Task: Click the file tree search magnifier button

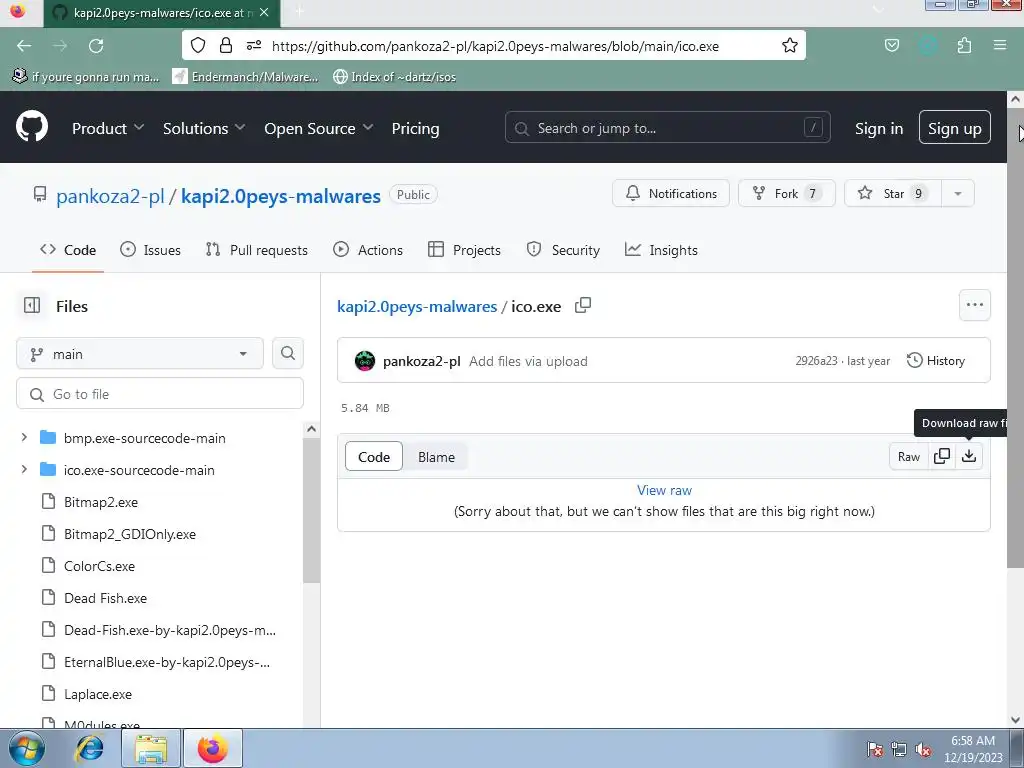Action: tap(288, 353)
